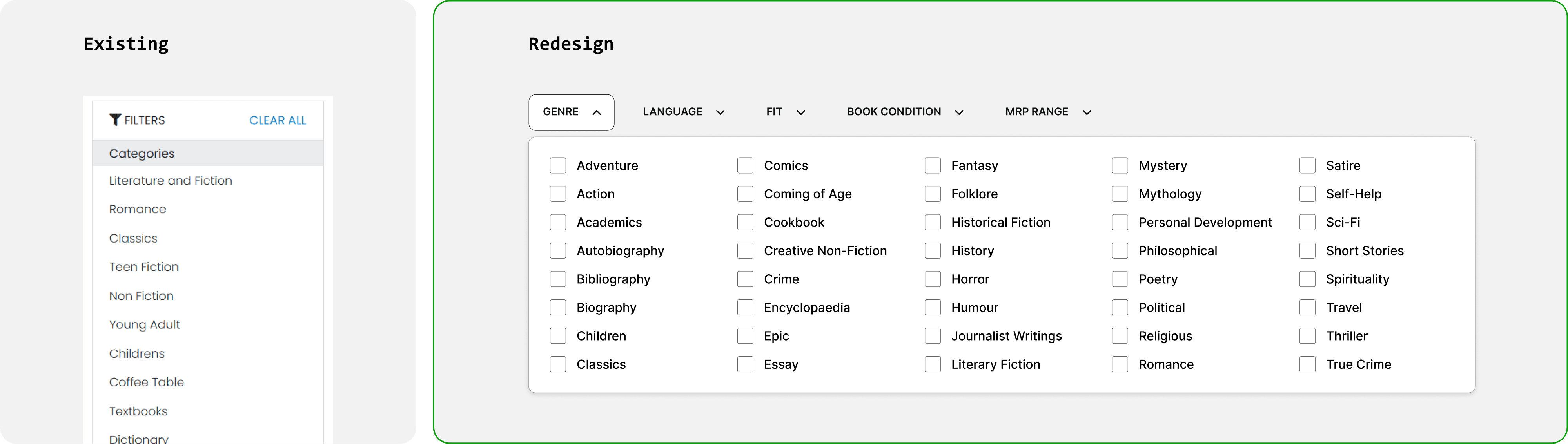Select the Poetry checkbox
This screenshot has width=1568, height=444.
pos(1120,279)
